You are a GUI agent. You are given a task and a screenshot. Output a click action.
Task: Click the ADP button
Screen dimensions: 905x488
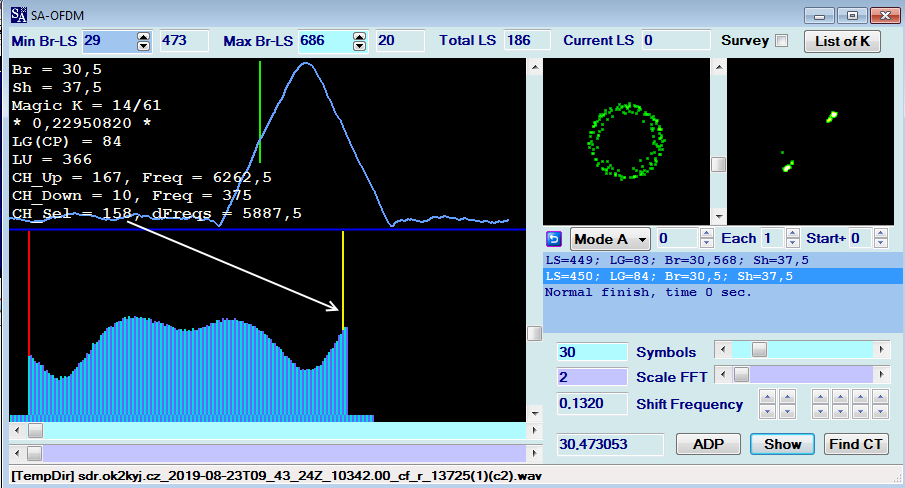click(x=708, y=444)
